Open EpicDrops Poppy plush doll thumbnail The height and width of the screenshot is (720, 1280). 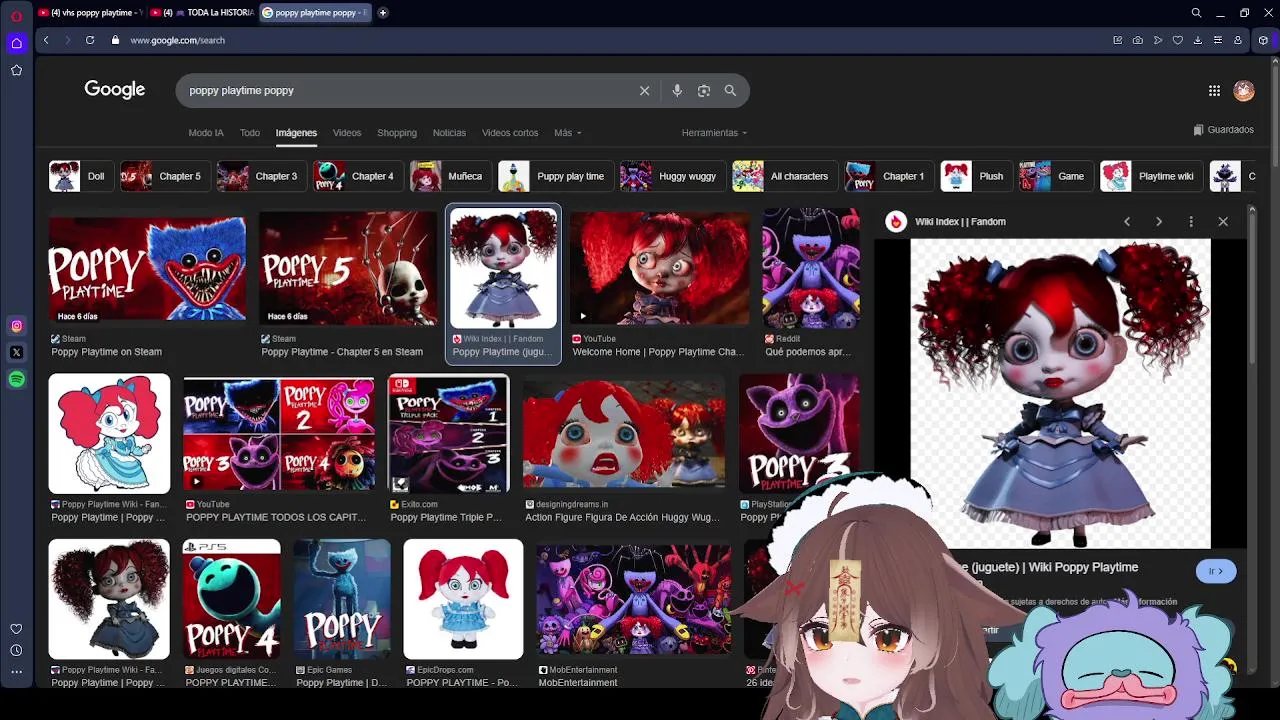(x=463, y=599)
